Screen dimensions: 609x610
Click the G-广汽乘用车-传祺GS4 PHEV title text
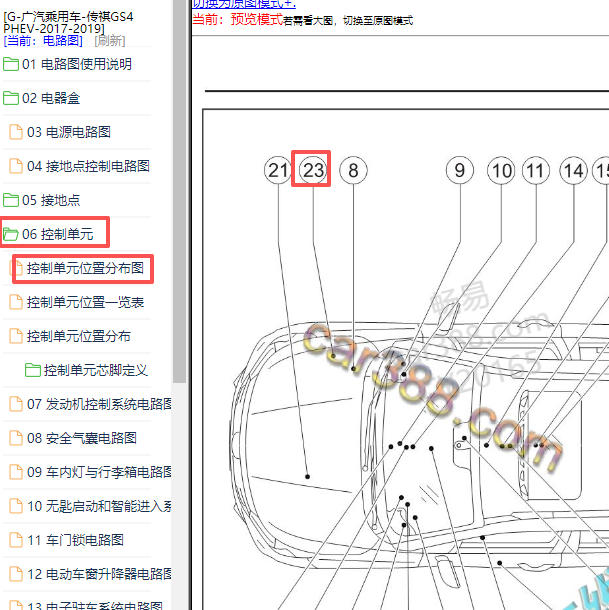68,22
